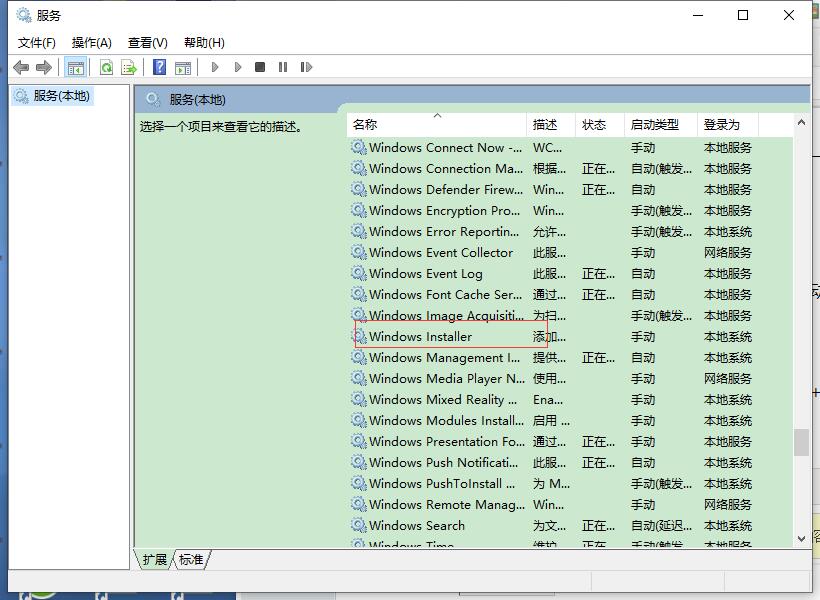Click the services list scroll up arrow
This screenshot has width=820, height=600.
801,122
